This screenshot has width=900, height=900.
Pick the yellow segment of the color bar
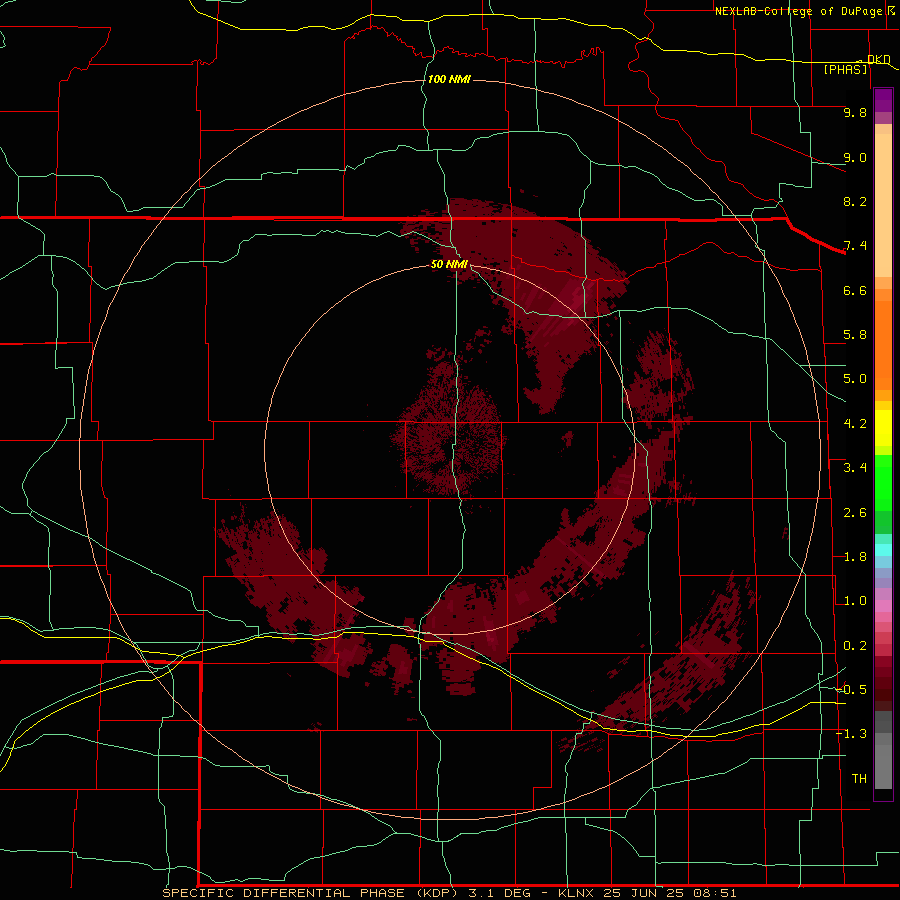coord(883,428)
